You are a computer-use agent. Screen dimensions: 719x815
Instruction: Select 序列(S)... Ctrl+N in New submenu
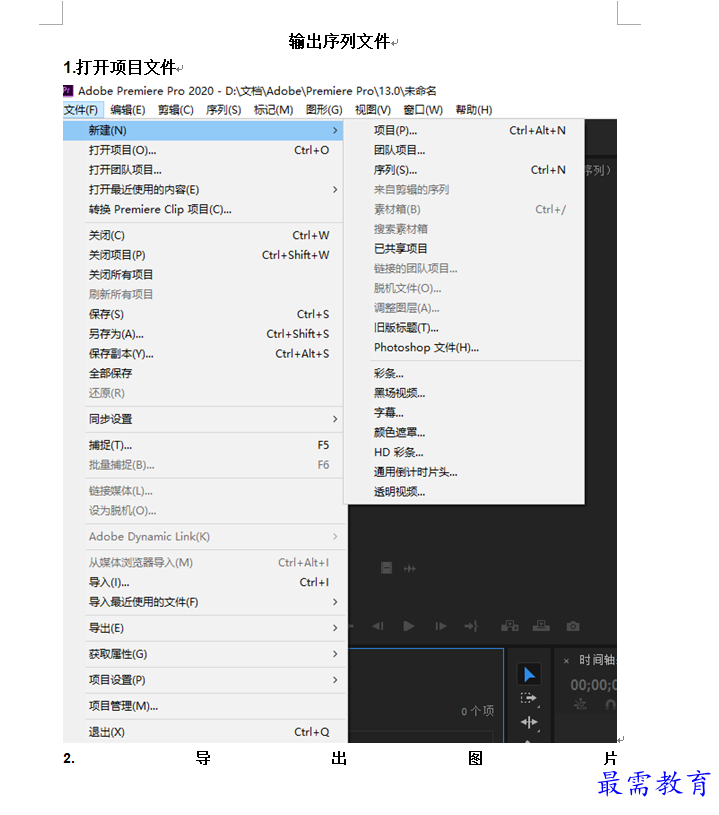464,170
